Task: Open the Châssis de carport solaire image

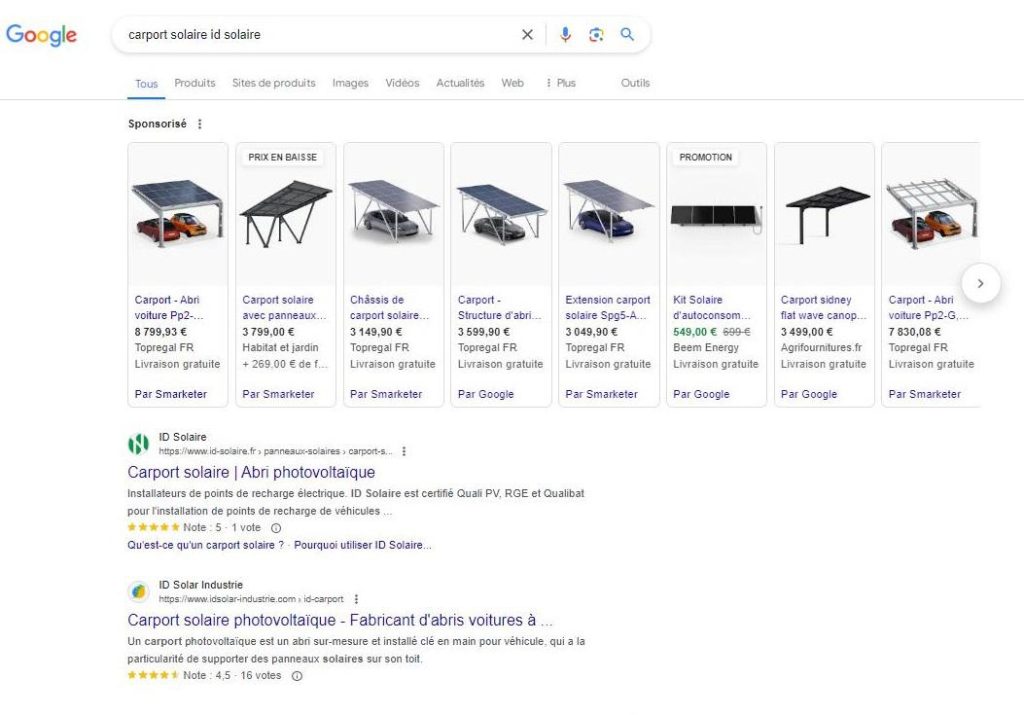Action: [x=393, y=214]
